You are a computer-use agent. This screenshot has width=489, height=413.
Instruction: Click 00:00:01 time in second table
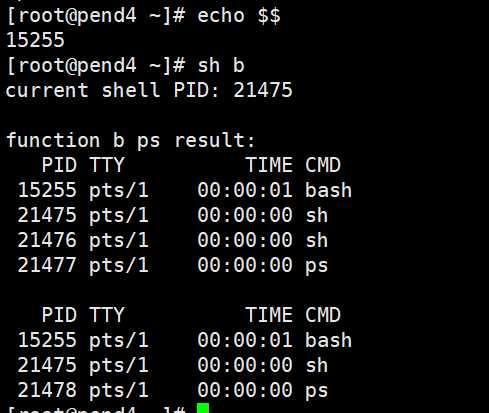click(x=245, y=340)
